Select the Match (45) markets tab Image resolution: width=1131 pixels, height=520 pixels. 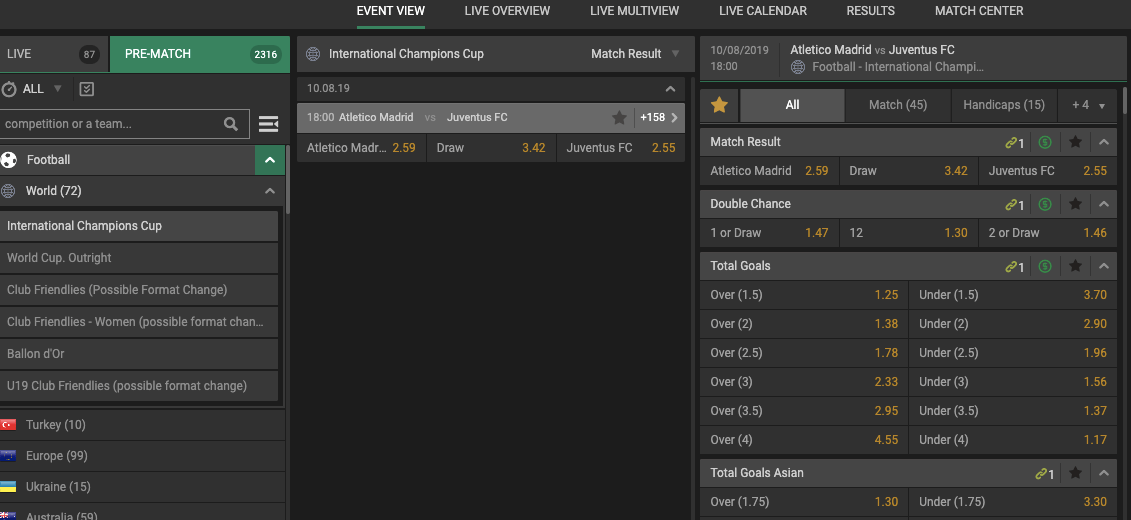pyautogui.click(x=898, y=105)
